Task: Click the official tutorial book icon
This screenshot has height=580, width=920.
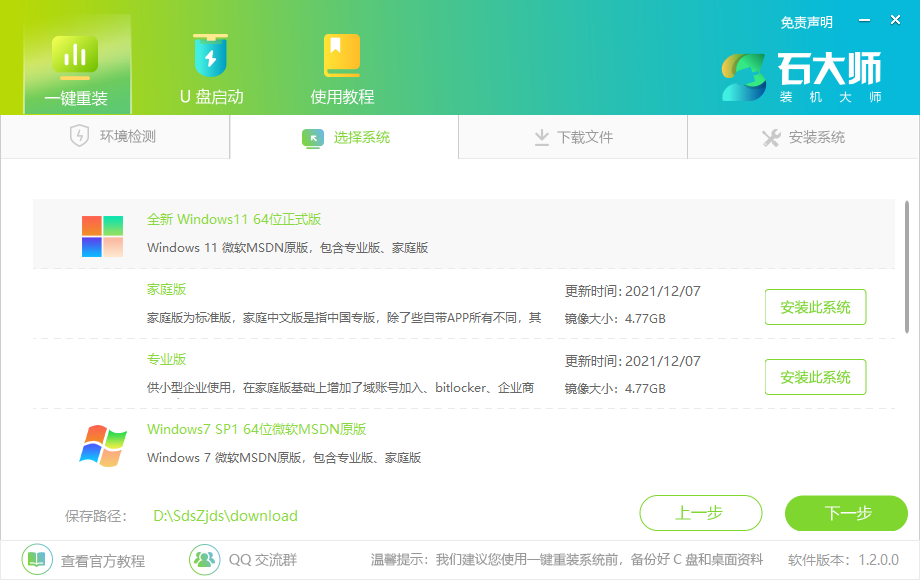Action: [37, 559]
